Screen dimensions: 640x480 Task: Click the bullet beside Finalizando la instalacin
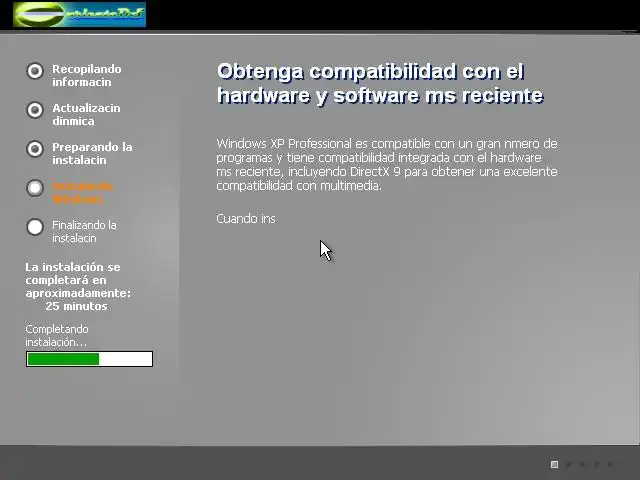point(35,227)
